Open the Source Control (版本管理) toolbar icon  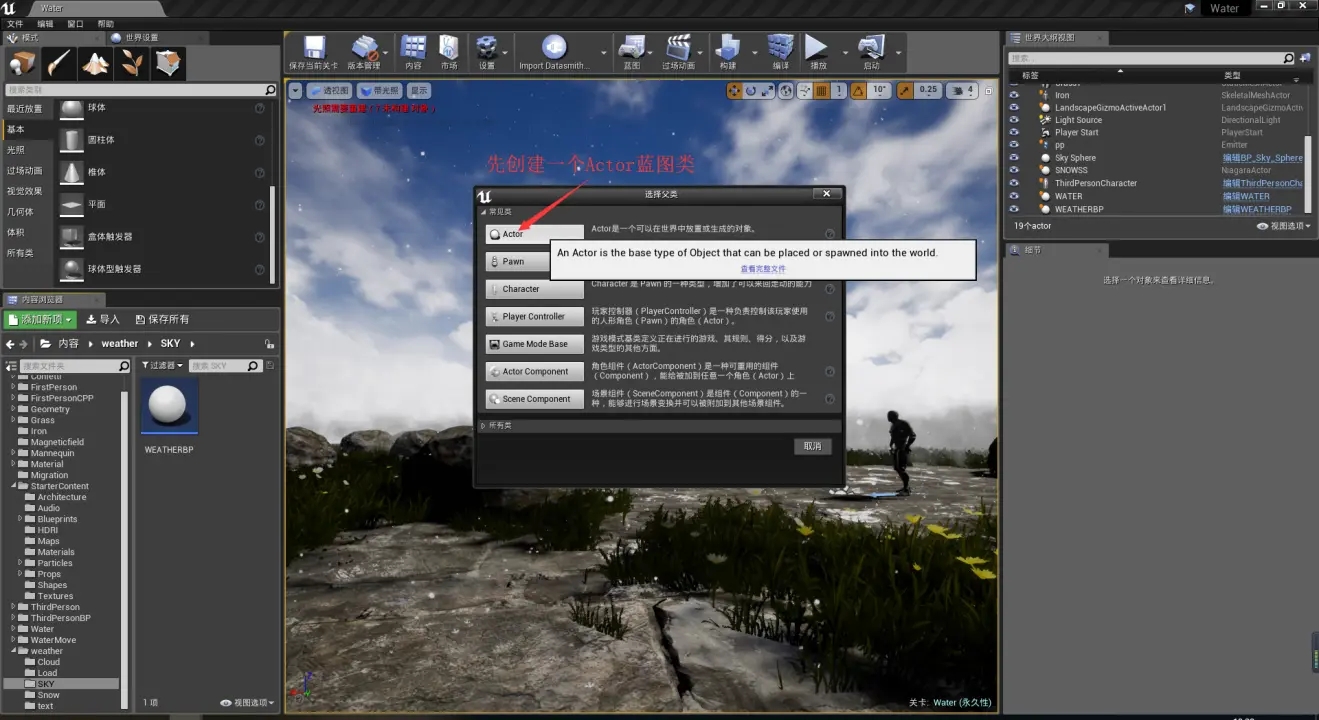click(364, 51)
